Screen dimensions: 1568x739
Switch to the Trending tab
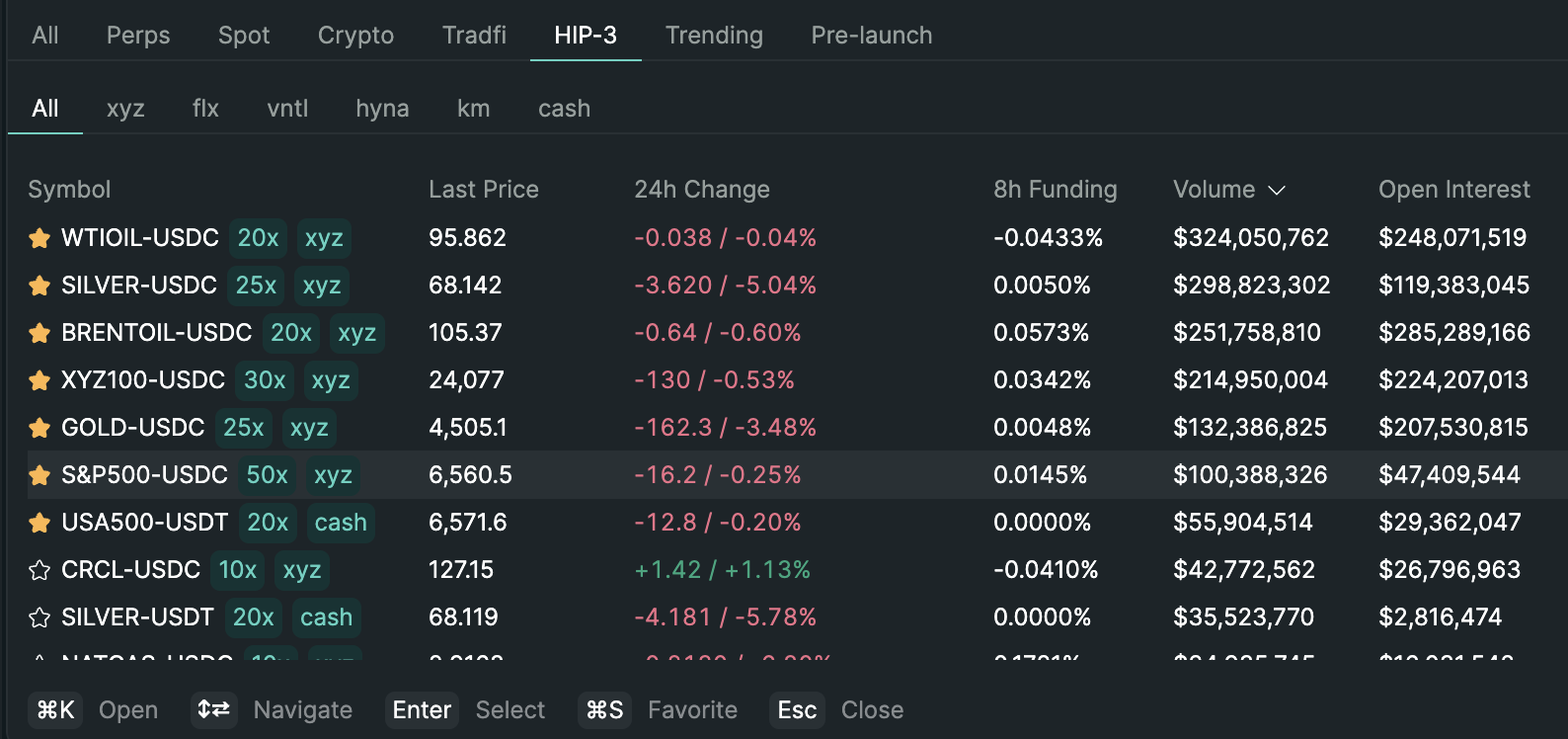click(714, 36)
